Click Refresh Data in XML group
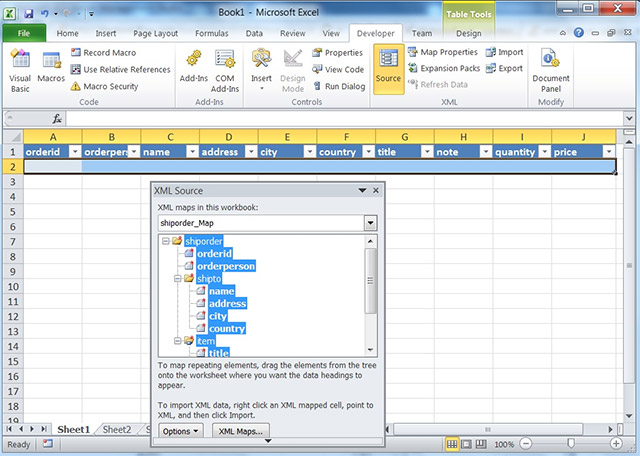Viewport: 640px width, 456px height. tap(438, 85)
